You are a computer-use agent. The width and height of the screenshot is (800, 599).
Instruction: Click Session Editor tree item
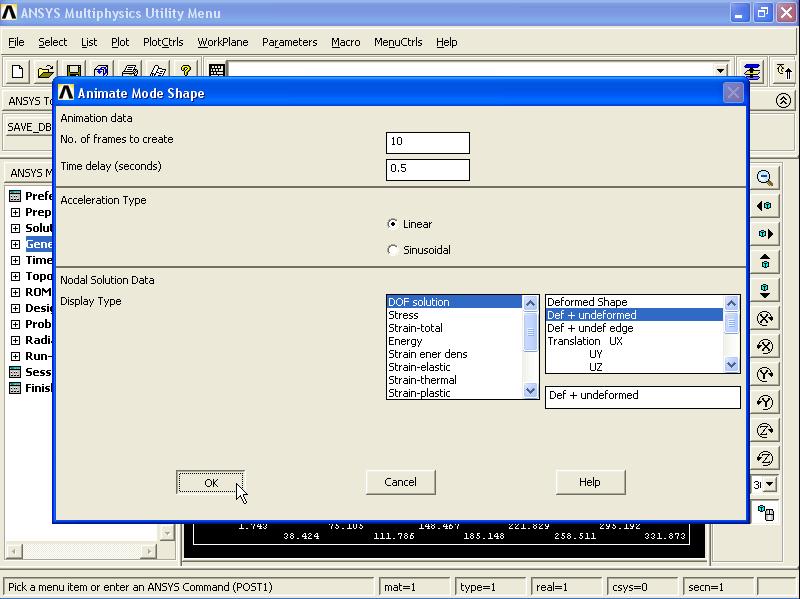31,372
